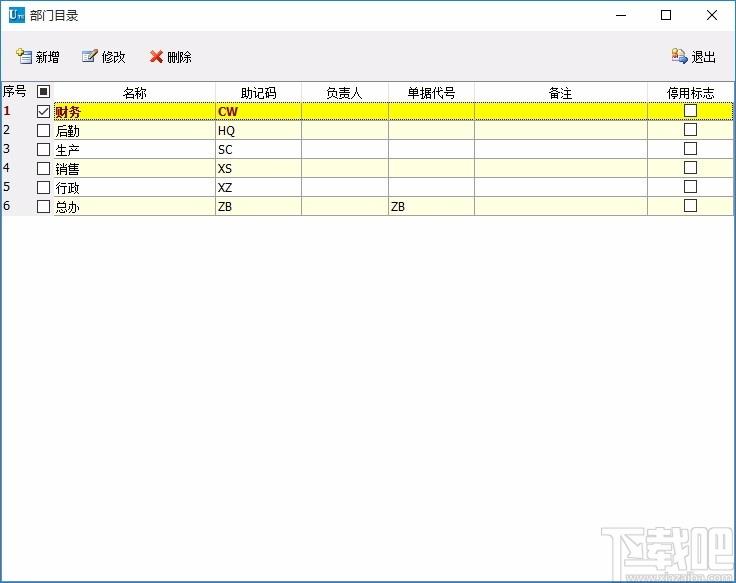Select the 财务 department name cell

135,111
